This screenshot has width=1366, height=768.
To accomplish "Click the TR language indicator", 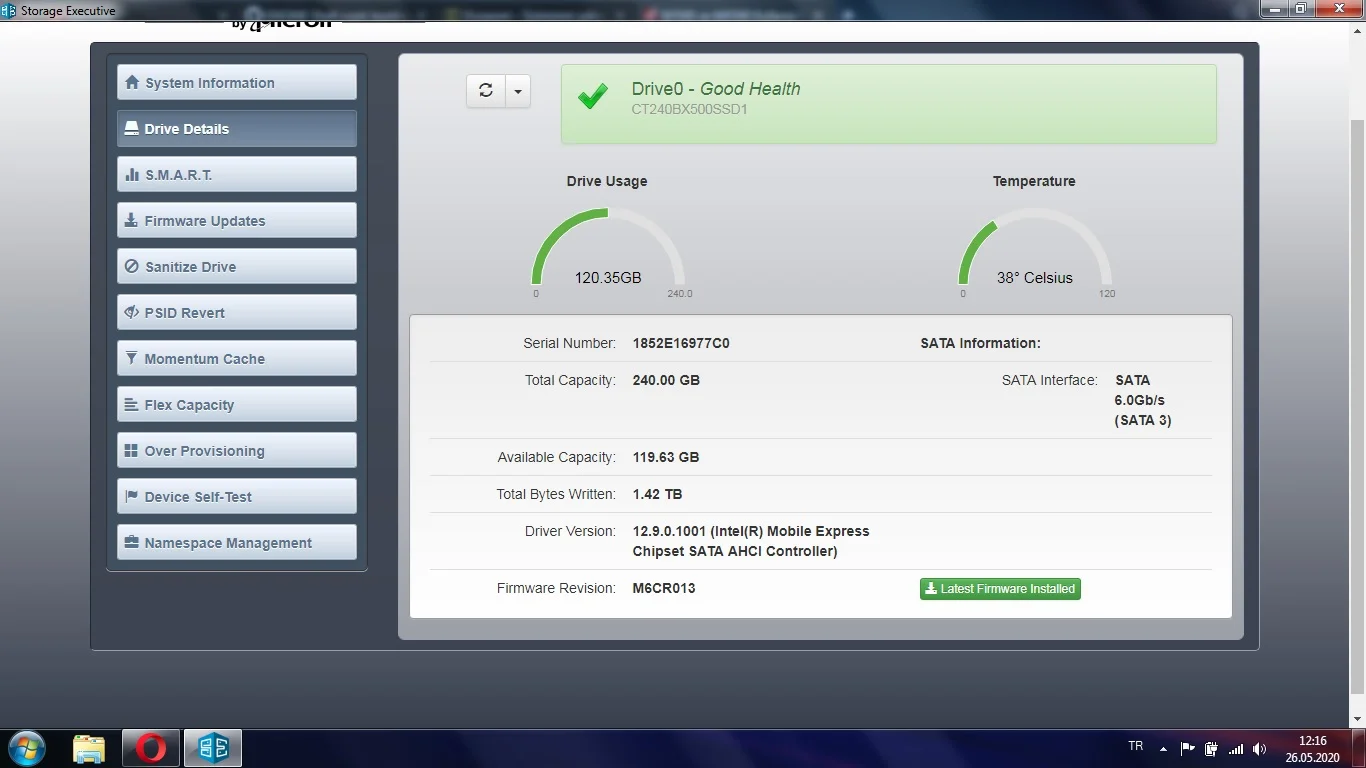I will [1136, 747].
